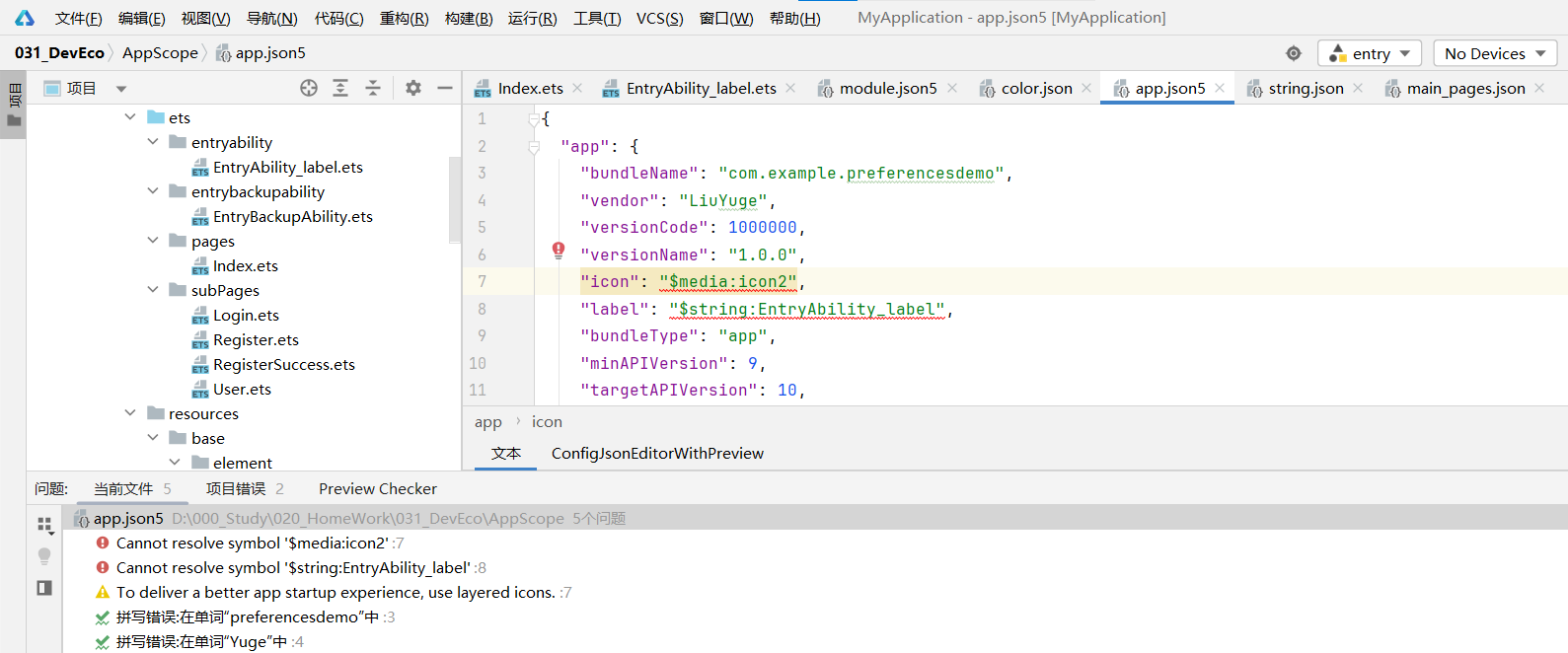Click the "$media:icon2" value in editor
Image resolution: width=1568 pixels, height=653 pixels.
click(x=728, y=282)
